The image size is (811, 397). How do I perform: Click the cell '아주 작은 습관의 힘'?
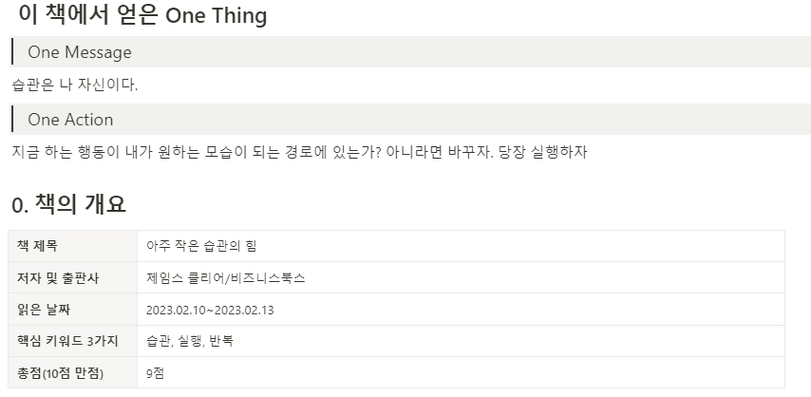(x=461, y=246)
